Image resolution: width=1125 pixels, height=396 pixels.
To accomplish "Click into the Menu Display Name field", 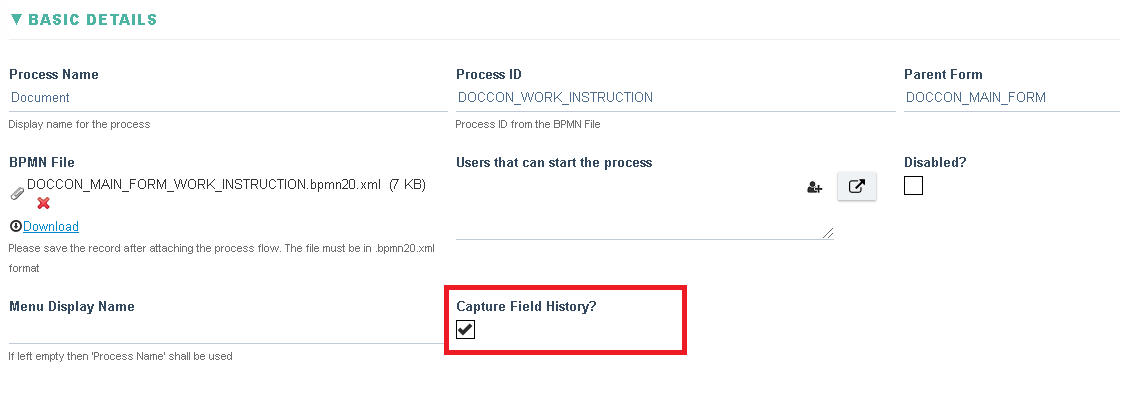I will [228, 331].
